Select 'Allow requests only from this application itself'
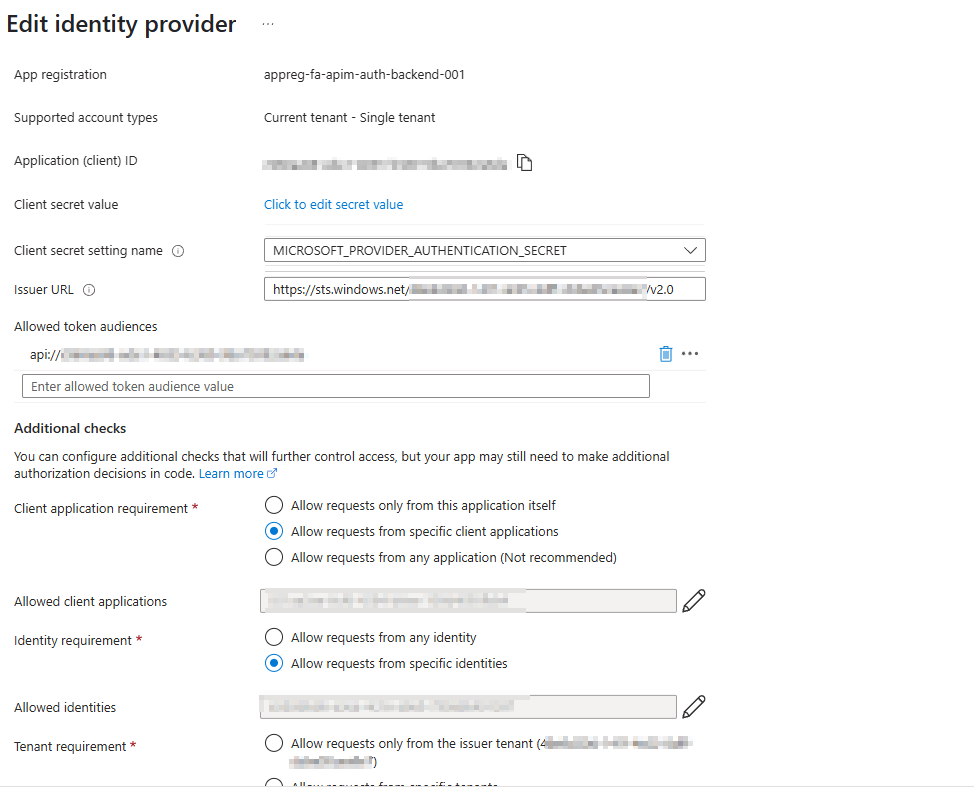This screenshot has height=806, width=974. pos(274,505)
